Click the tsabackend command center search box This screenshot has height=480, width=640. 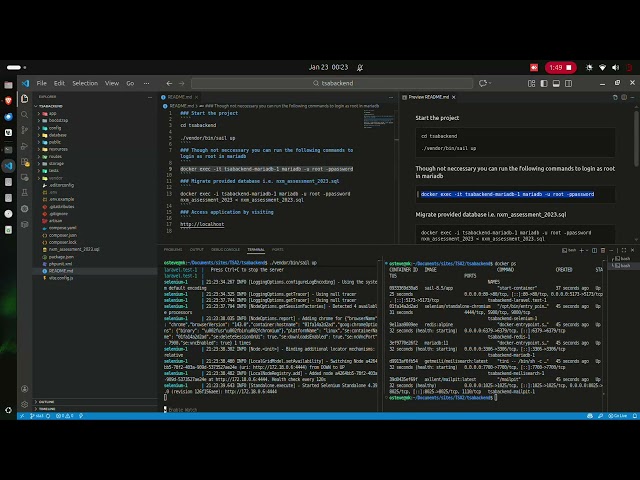[332, 83]
